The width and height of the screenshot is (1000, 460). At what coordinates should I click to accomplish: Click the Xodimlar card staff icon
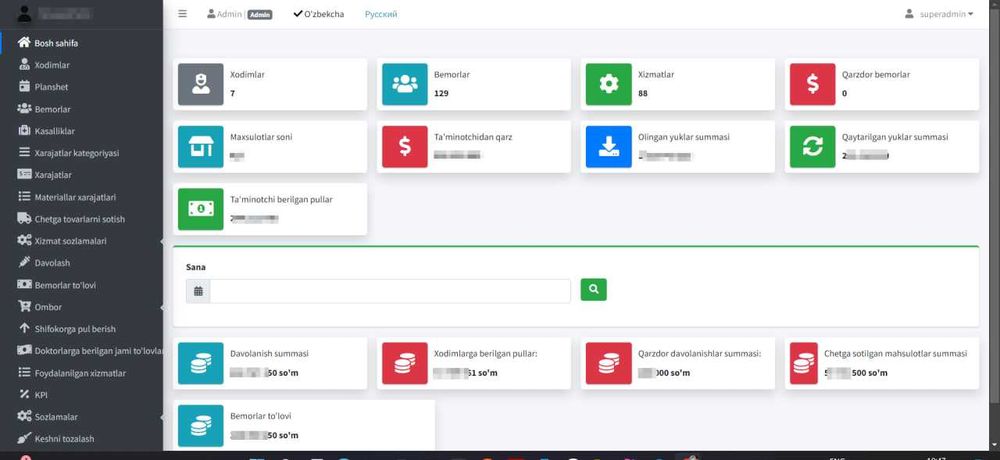pos(201,84)
